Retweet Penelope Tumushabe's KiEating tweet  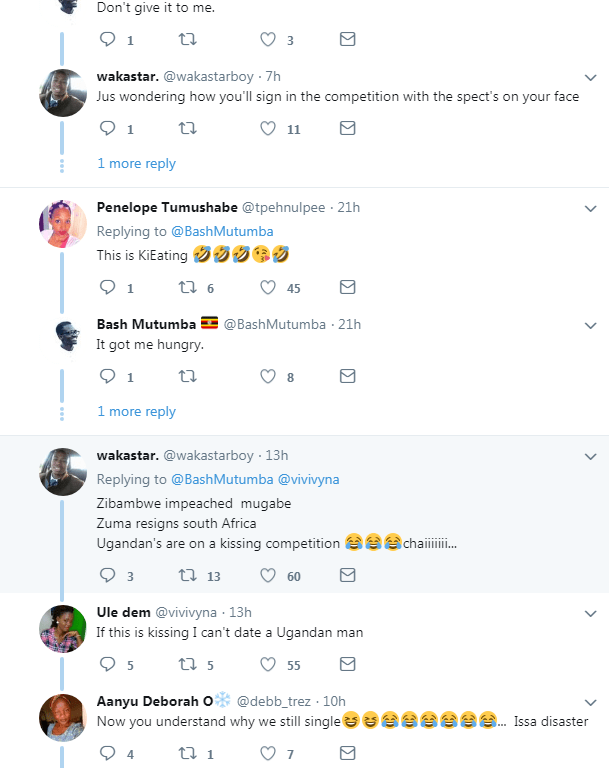click(x=186, y=288)
